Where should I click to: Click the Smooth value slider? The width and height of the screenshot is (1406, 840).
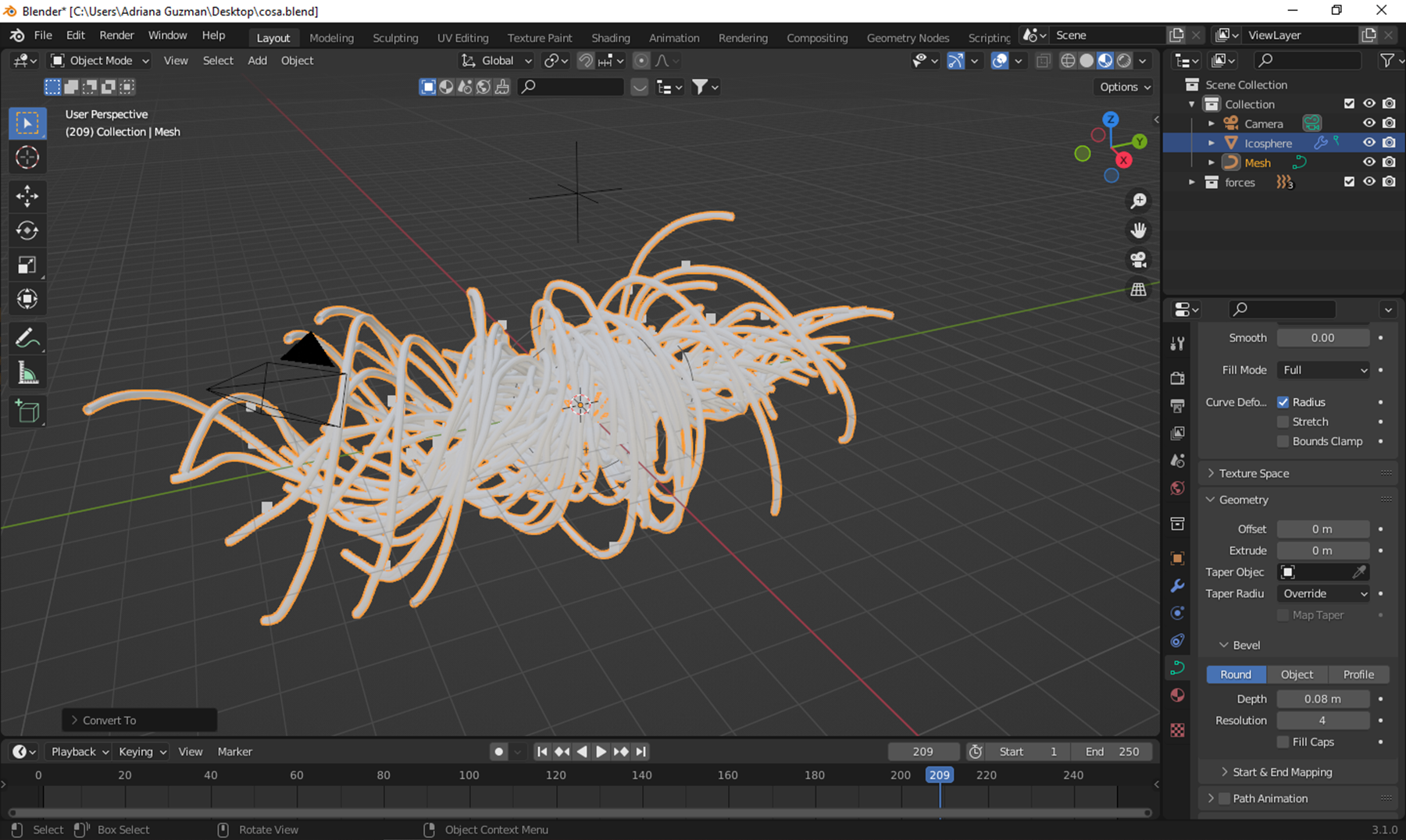coord(1323,338)
